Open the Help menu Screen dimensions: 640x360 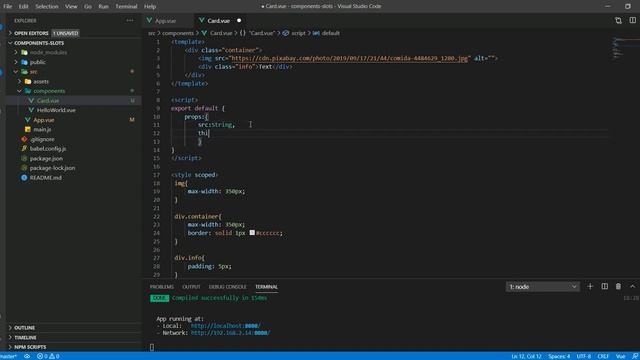pos(150,7)
